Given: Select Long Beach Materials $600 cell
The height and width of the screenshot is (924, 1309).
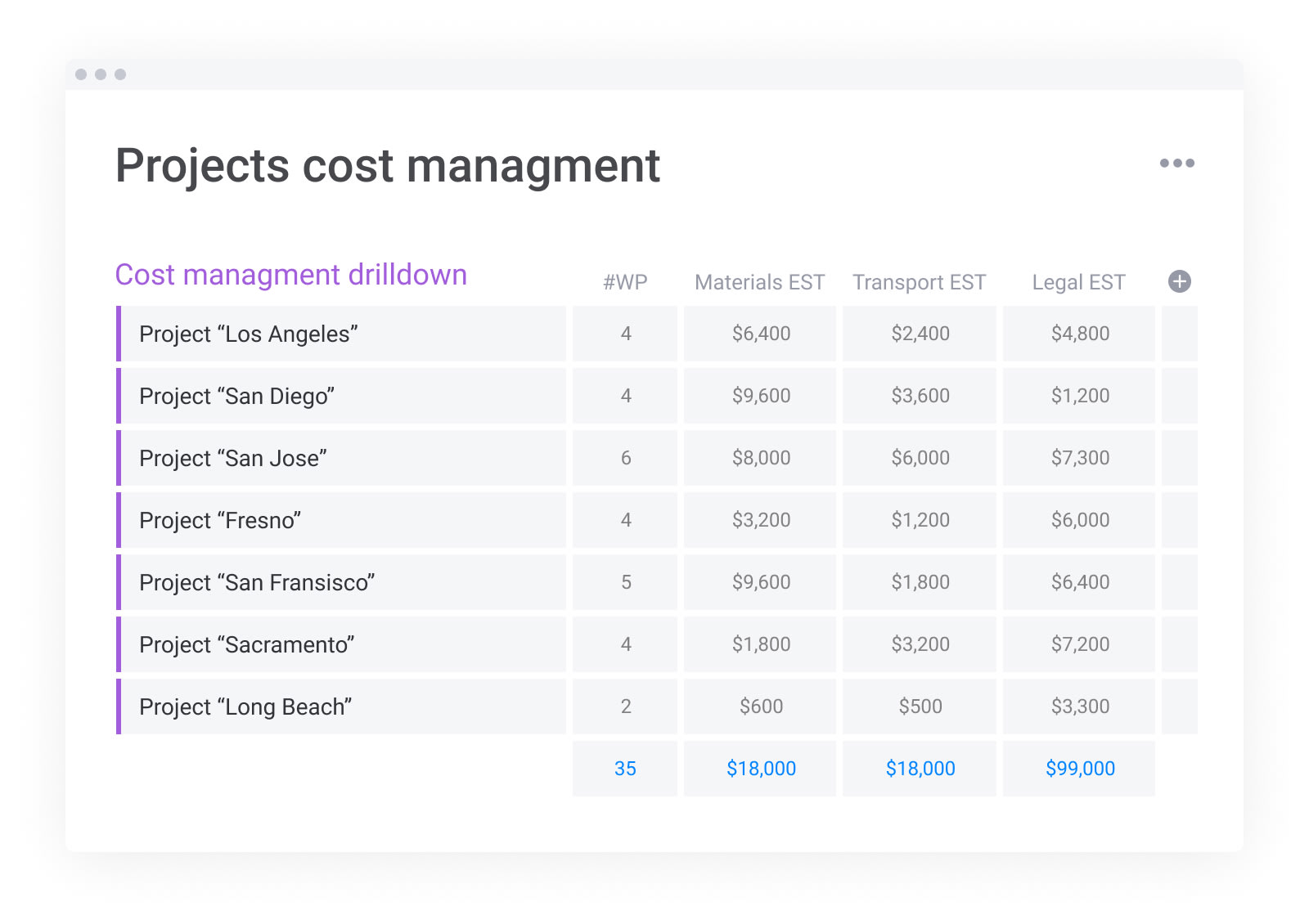Looking at the screenshot, I should [760, 706].
